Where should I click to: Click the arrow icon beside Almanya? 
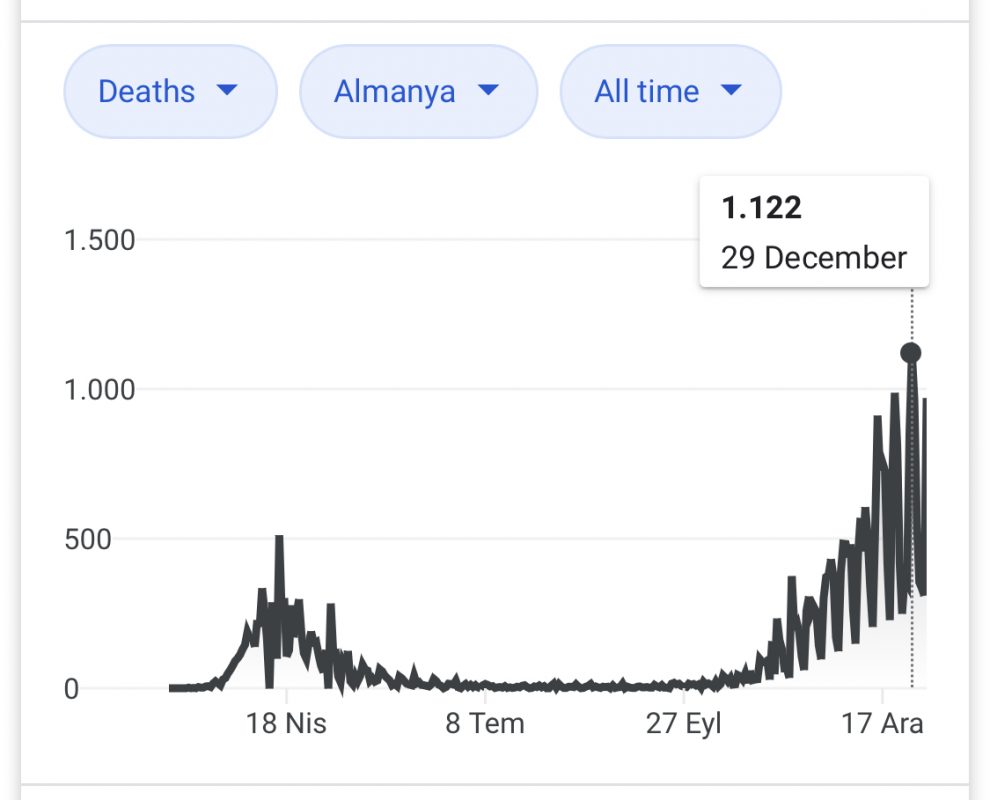pyautogui.click(x=487, y=91)
